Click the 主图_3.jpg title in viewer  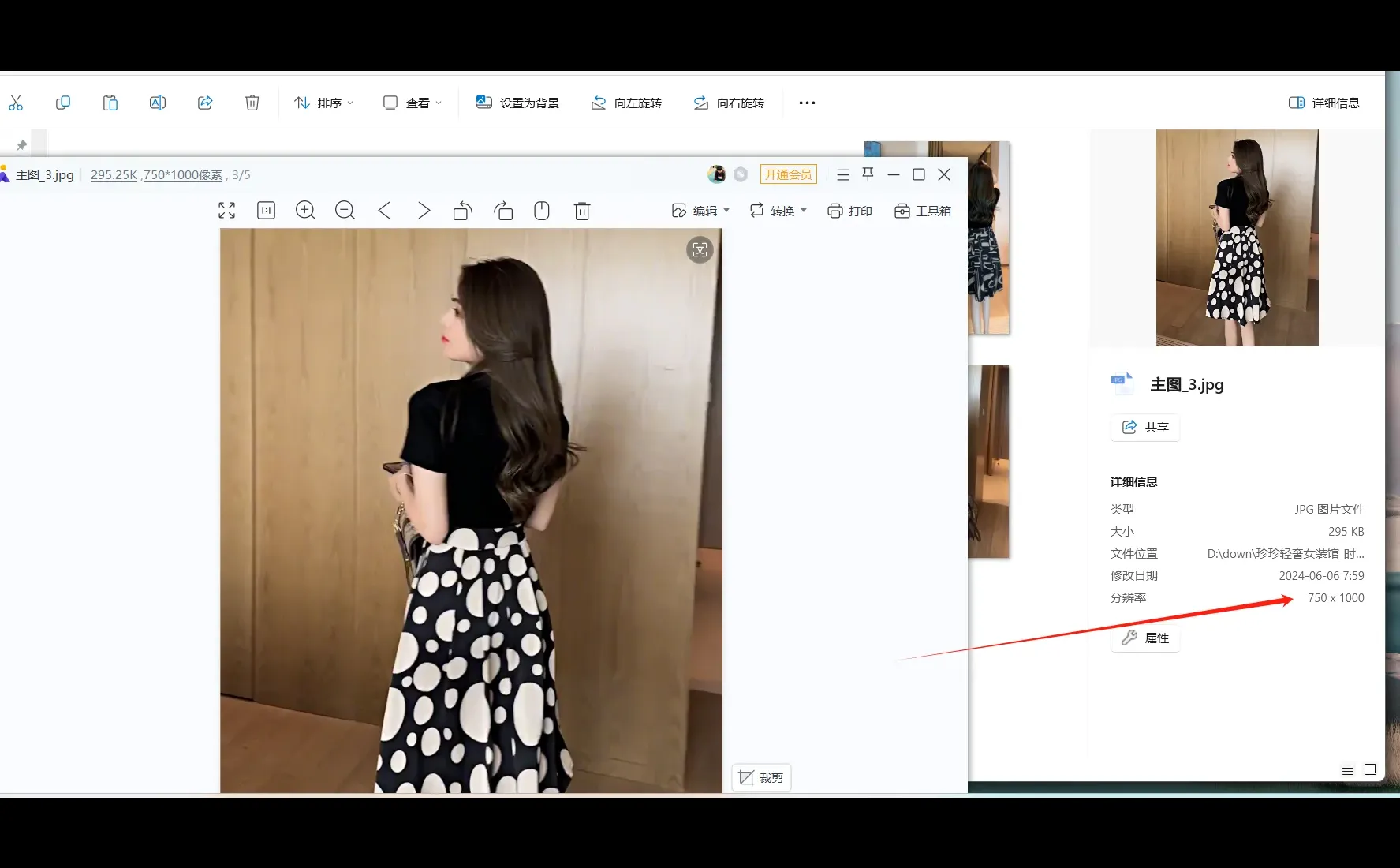click(45, 175)
